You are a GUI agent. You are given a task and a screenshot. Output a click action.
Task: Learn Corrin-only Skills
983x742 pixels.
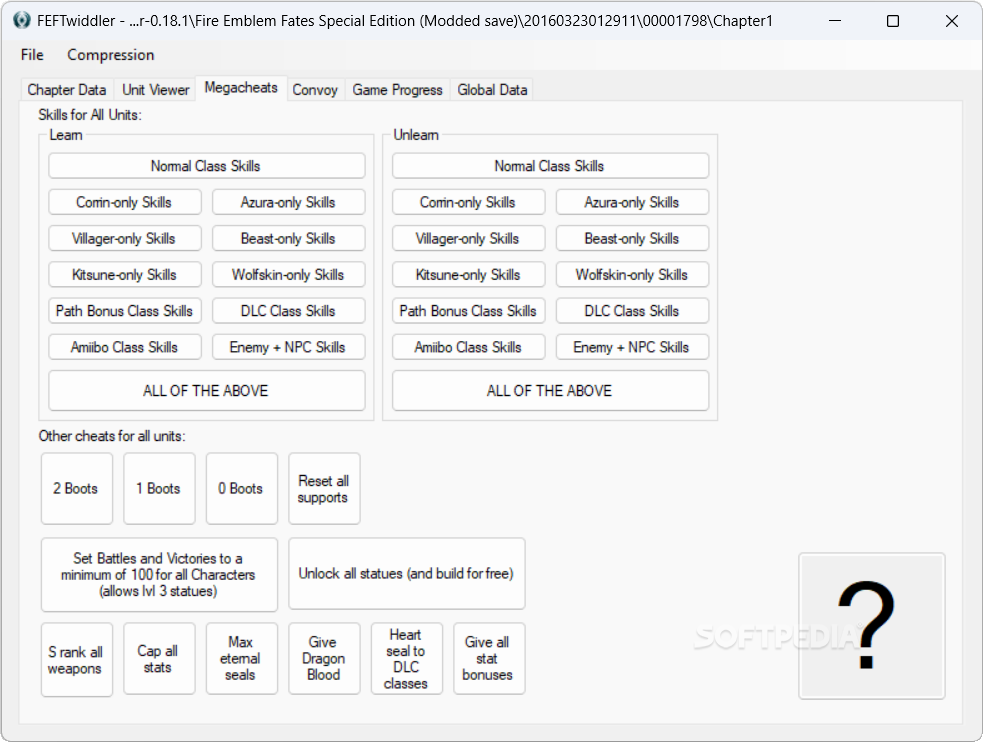(125, 202)
